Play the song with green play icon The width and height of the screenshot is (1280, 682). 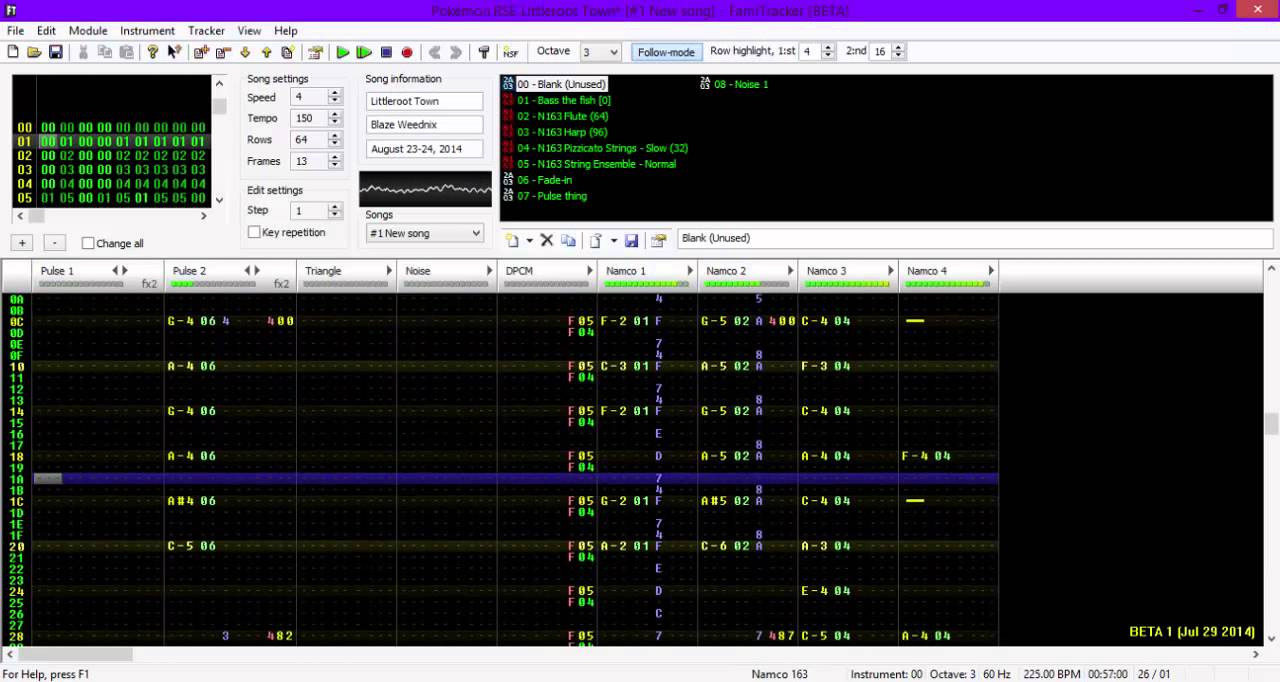343,52
